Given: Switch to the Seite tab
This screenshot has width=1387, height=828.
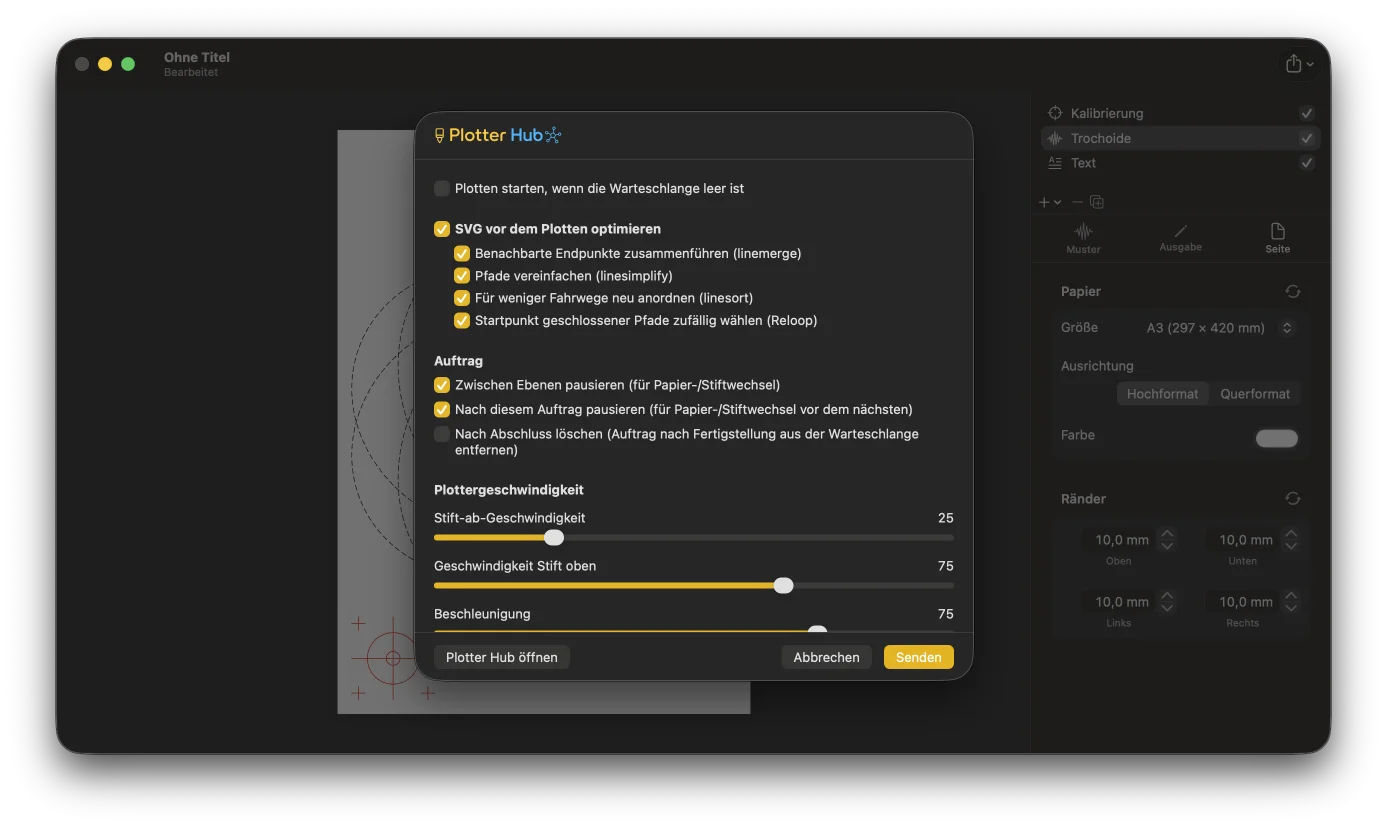Looking at the screenshot, I should pyautogui.click(x=1278, y=238).
